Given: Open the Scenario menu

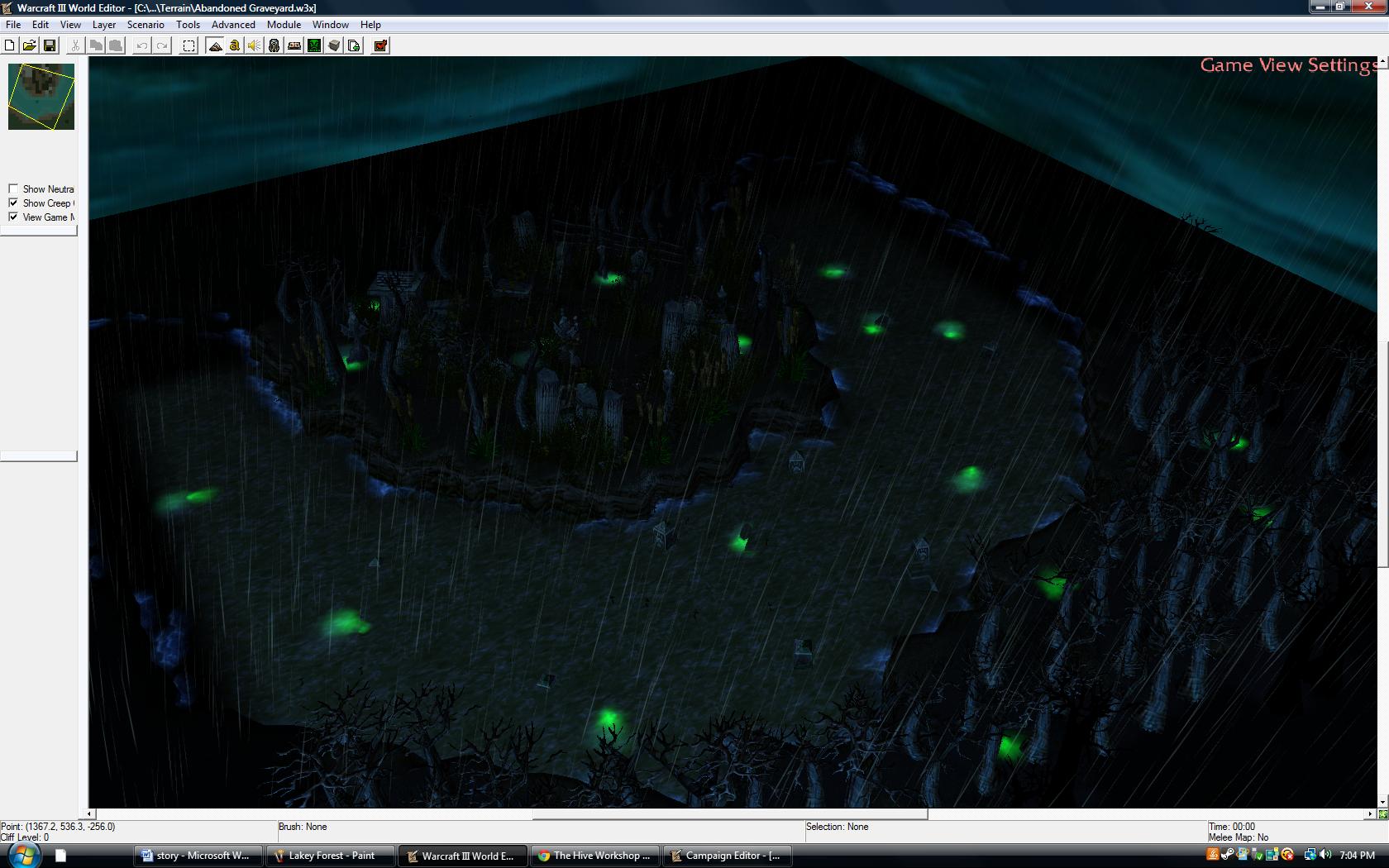Looking at the screenshot, I should (x=146, y=25).
